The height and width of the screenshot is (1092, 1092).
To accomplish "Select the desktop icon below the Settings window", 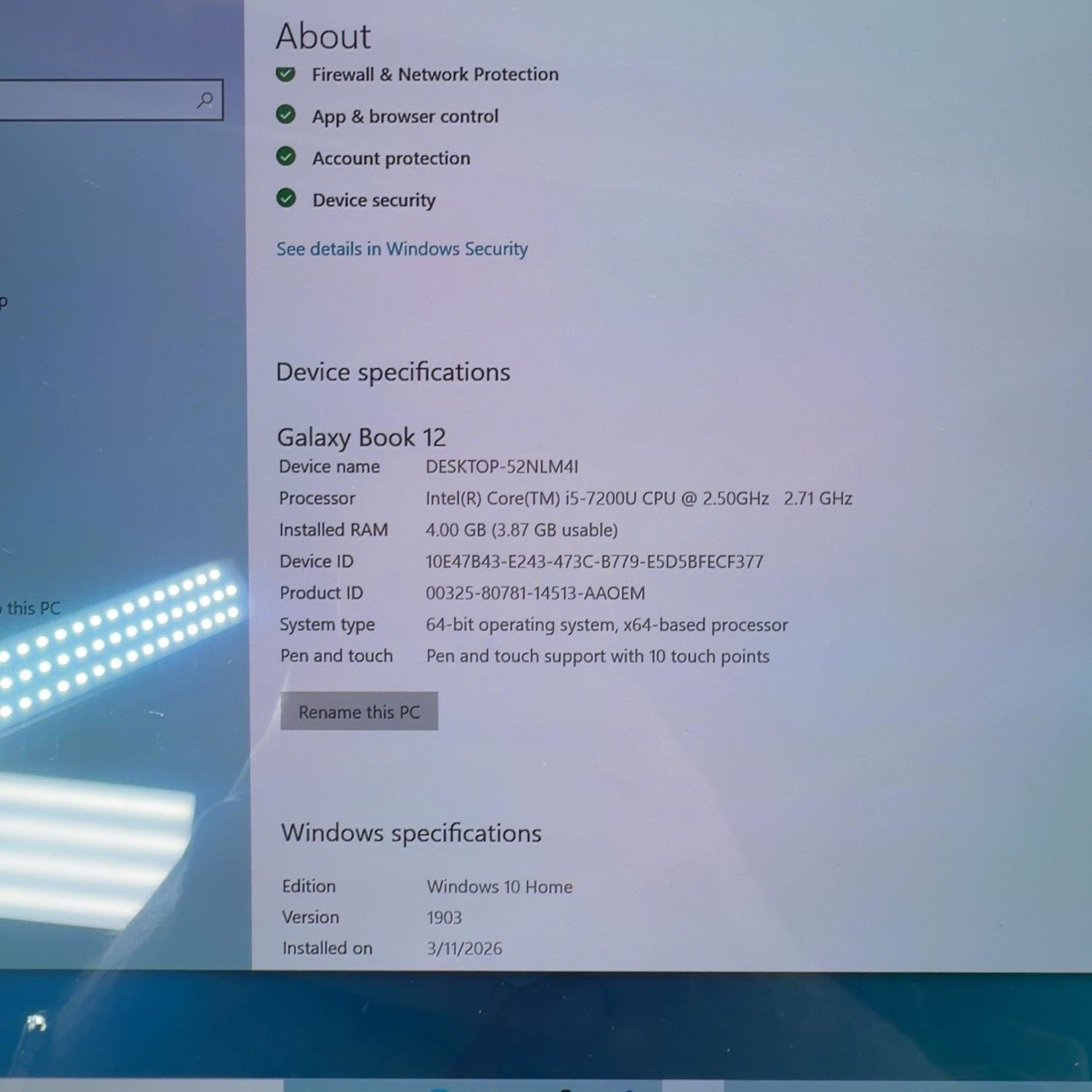I will pyautogui.click(x=36, y=1023).
